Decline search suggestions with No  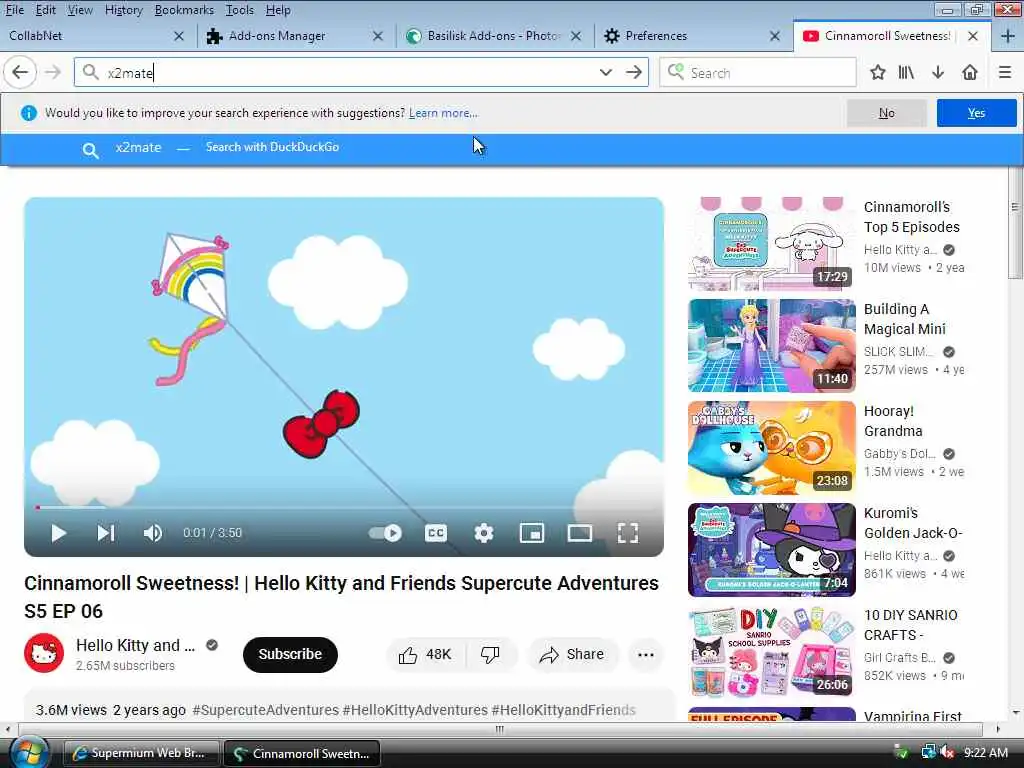pos(886,113)
